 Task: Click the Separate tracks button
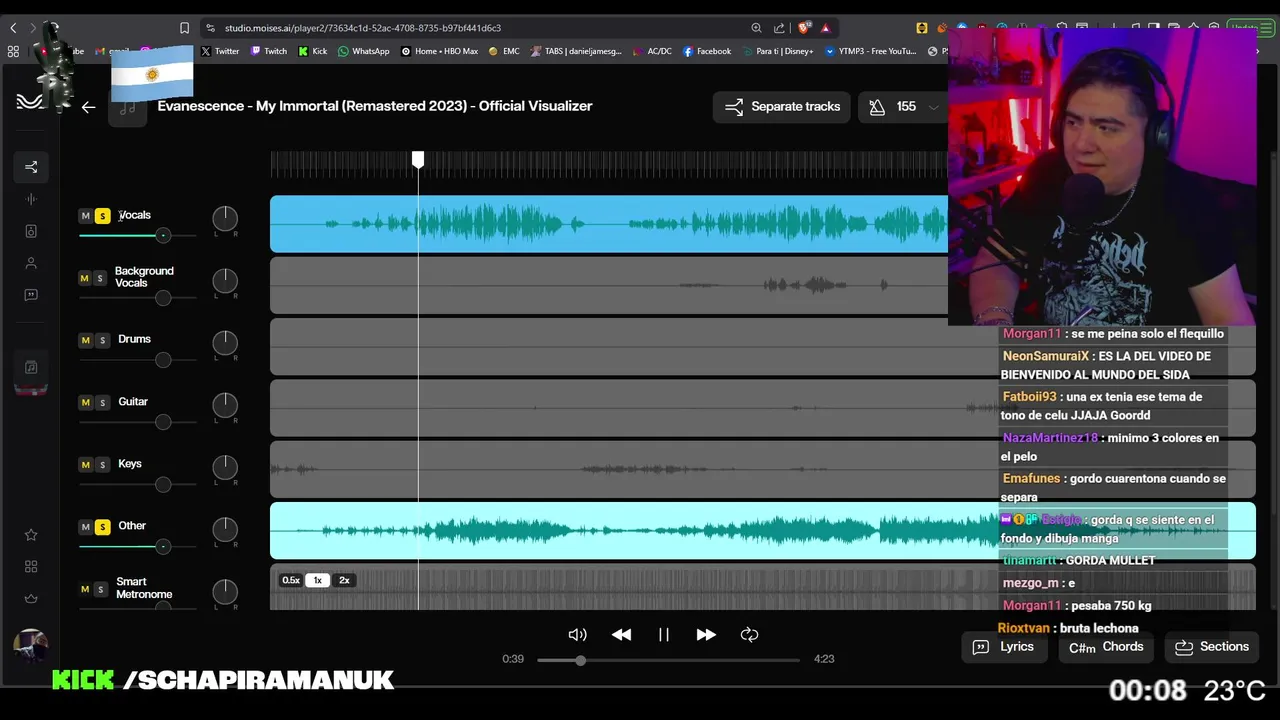tap(782, 107)
